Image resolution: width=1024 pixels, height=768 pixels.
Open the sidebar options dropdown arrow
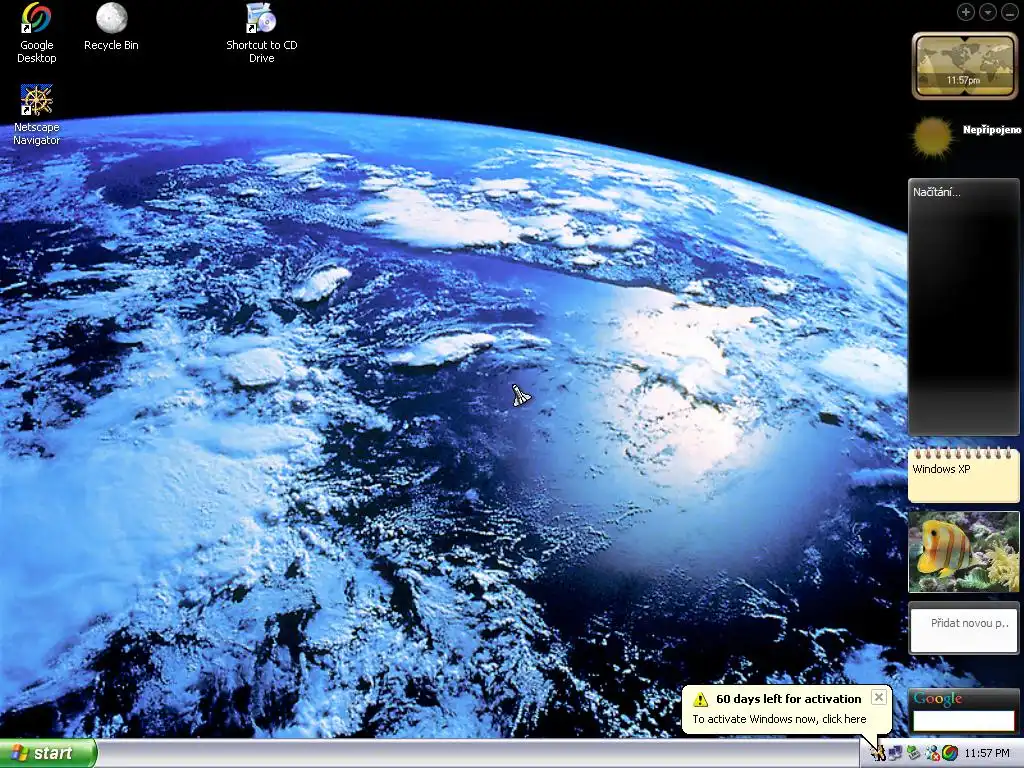(x=987, y=12)
